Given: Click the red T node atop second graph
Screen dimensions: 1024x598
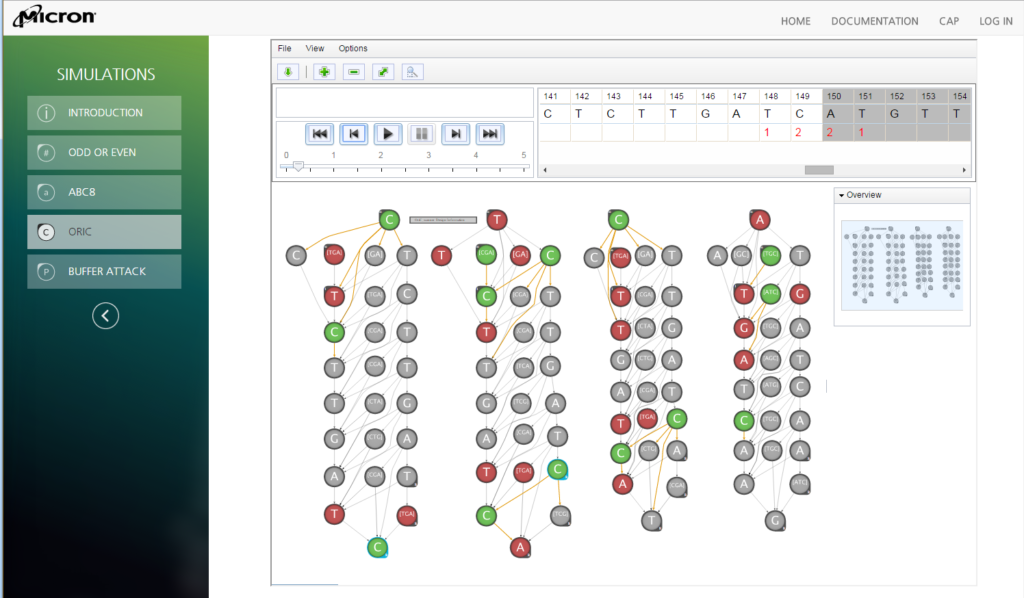Looking at the screenshot, I should [497, 220].
